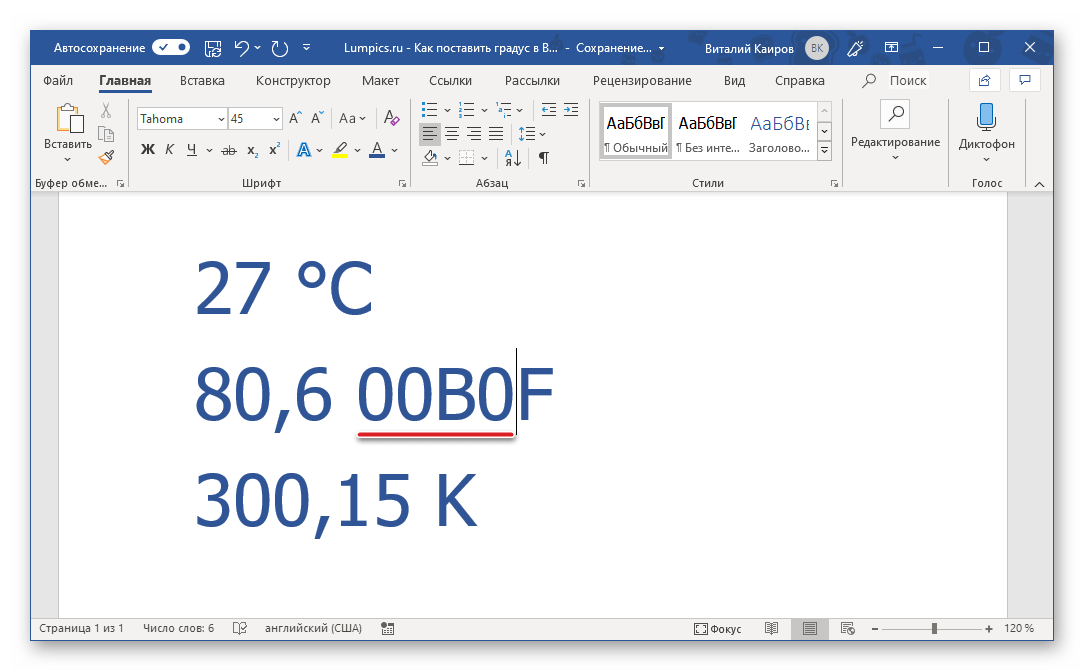The width and height of the screenshot is (1084, 671).
Task: Click the английский (США) language indicator
Action: click(x=313, y=628)
